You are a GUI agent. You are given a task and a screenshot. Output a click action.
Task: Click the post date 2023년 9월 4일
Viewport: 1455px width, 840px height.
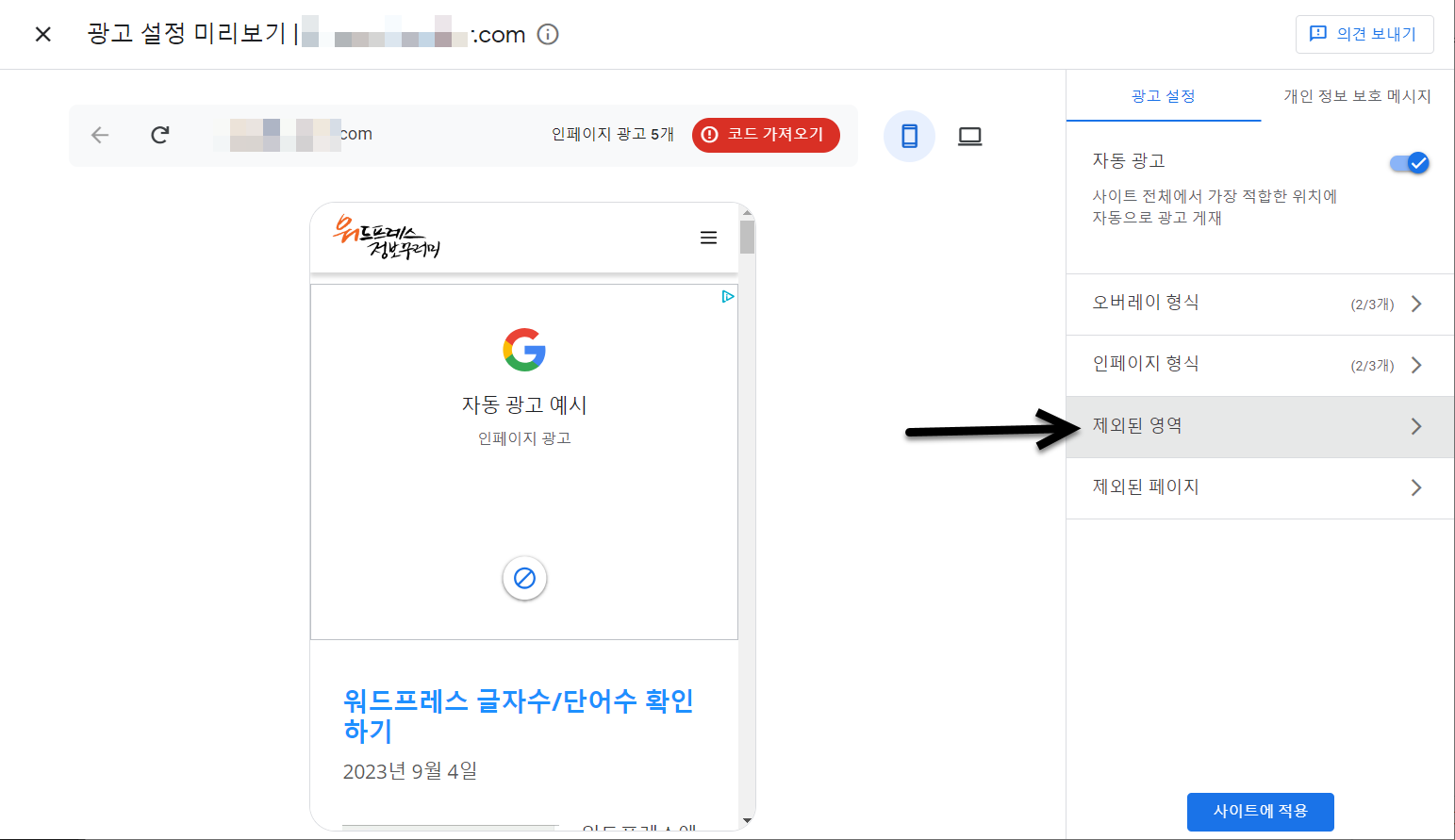coord(410,771)
